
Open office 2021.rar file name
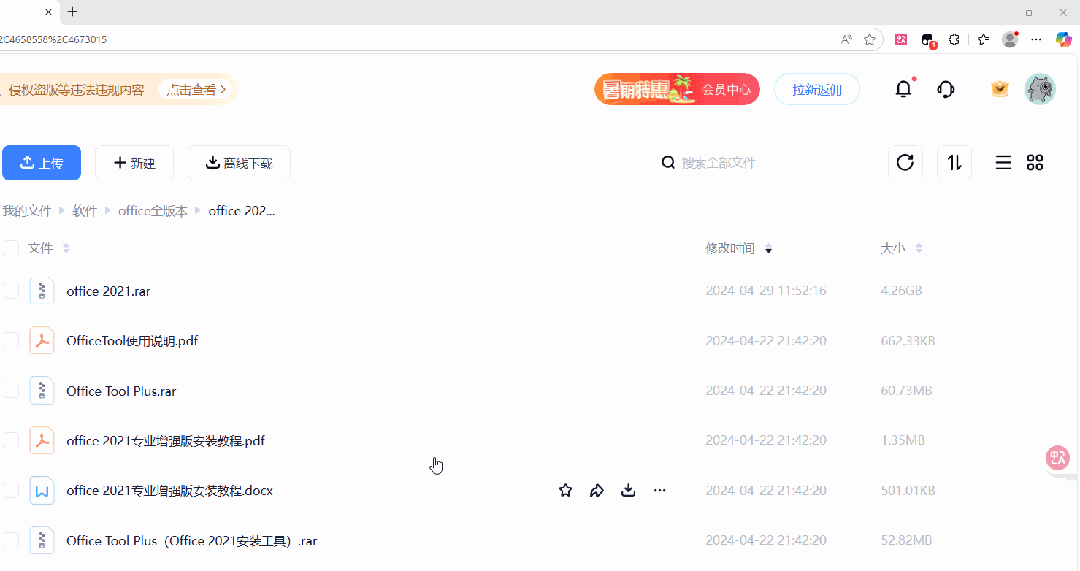pos(108,291)
